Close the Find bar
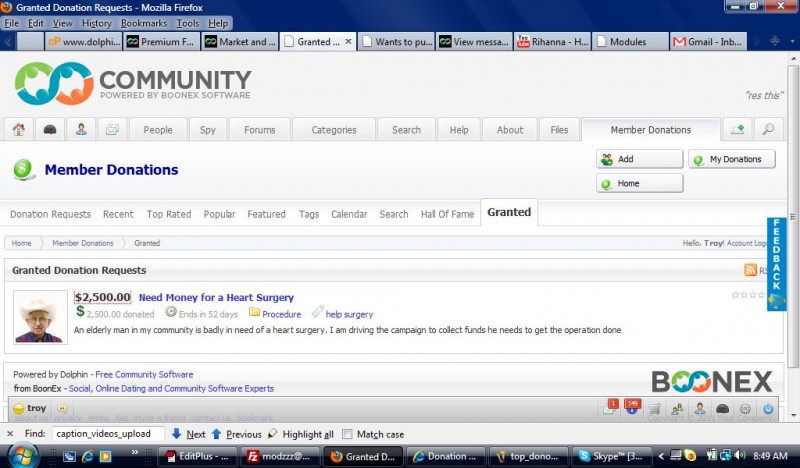Viewport: 800px width, 468px height. pos(10,434)
